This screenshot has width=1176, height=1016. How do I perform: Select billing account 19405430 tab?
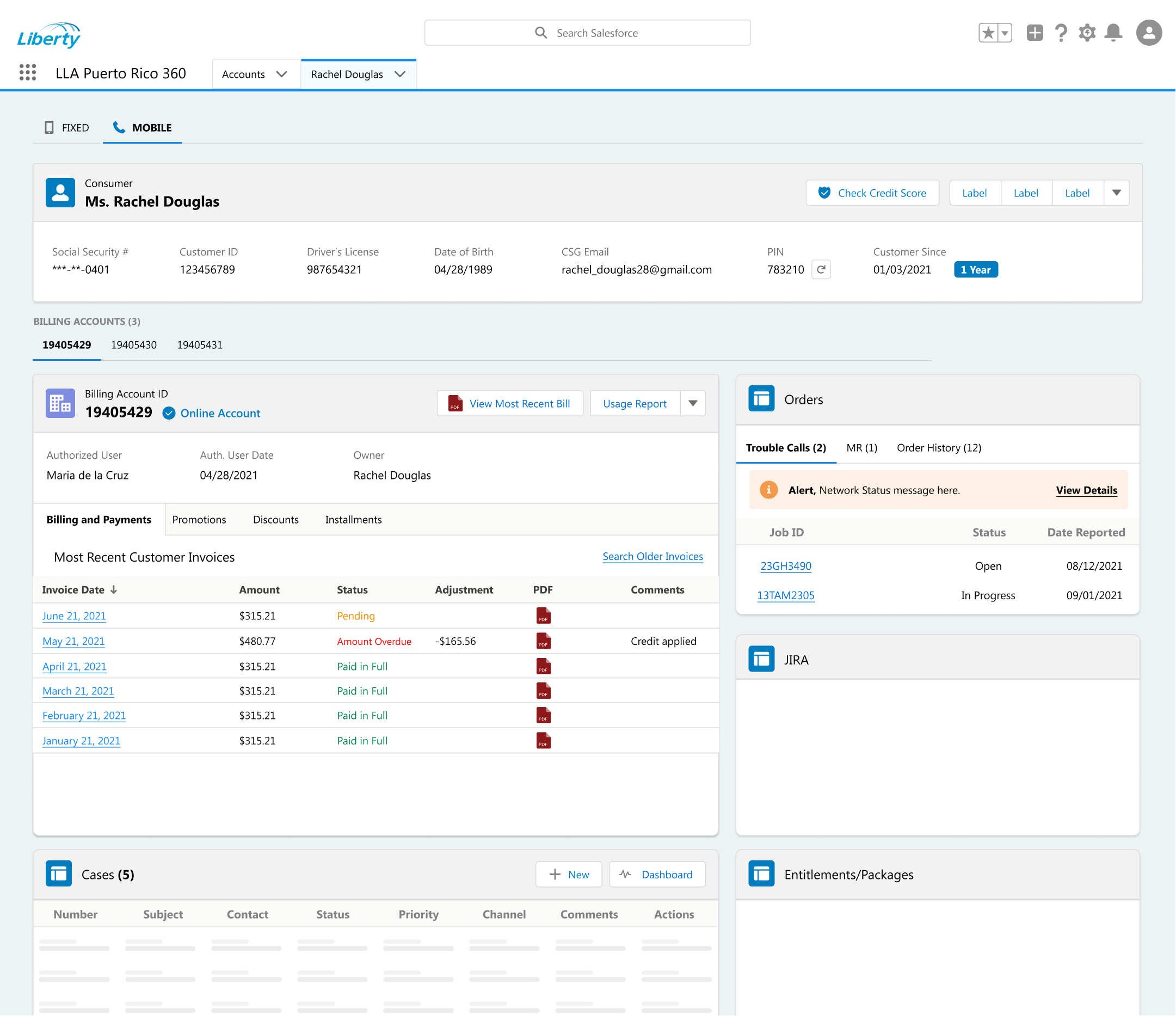[134, 345]
